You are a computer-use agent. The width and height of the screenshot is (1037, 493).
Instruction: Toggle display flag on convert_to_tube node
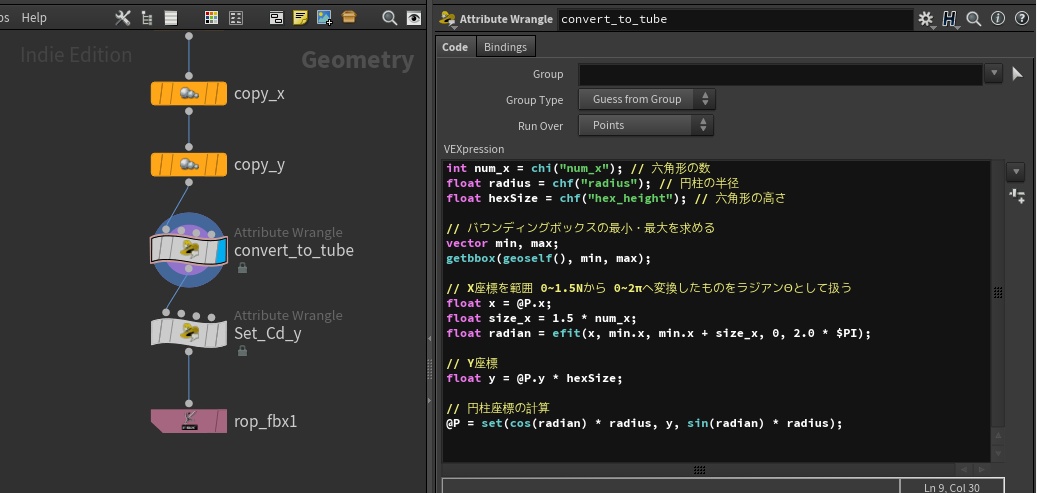pos(221,249)
